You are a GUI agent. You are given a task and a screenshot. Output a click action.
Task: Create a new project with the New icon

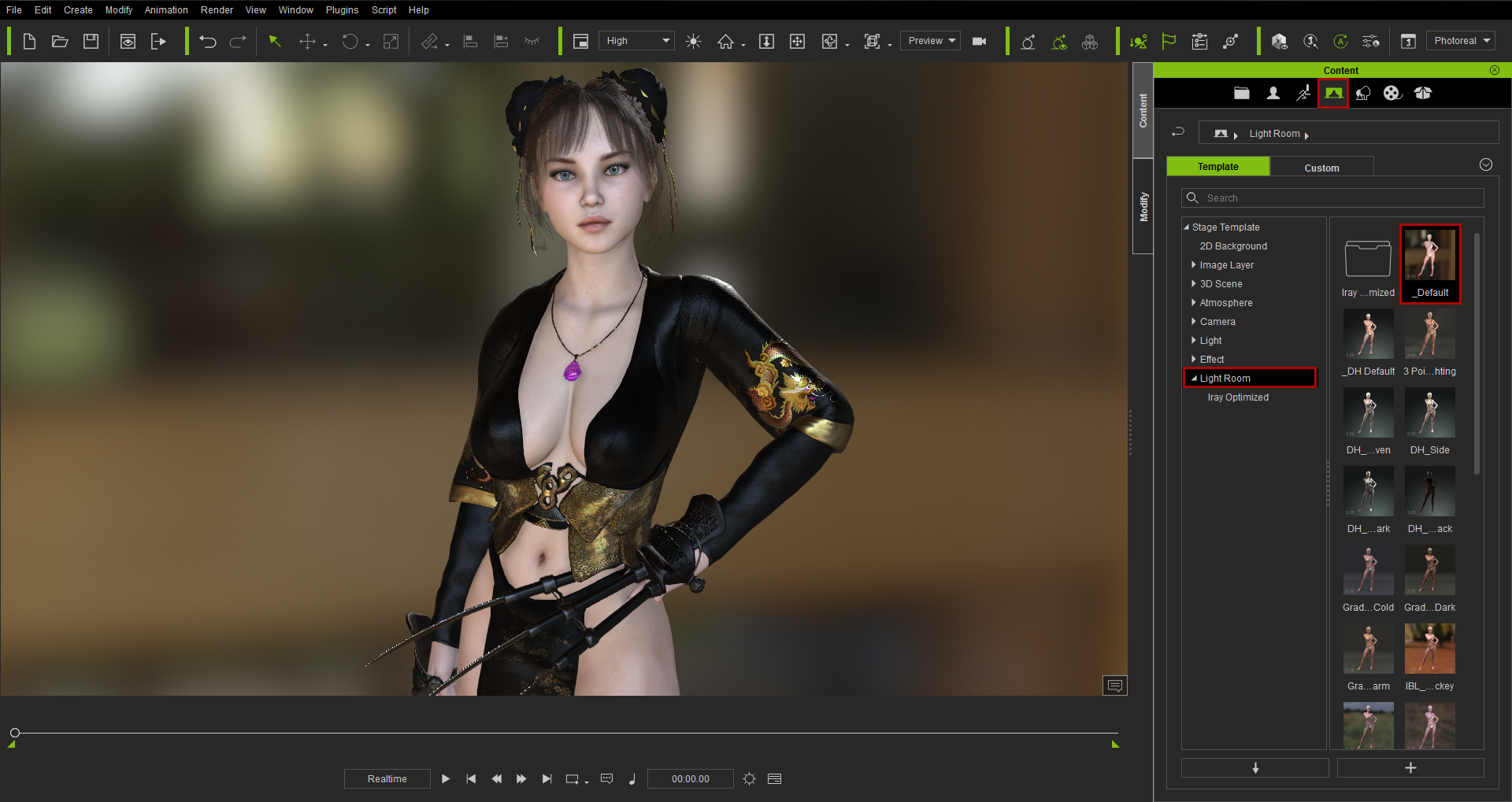[x=29, y=41]
